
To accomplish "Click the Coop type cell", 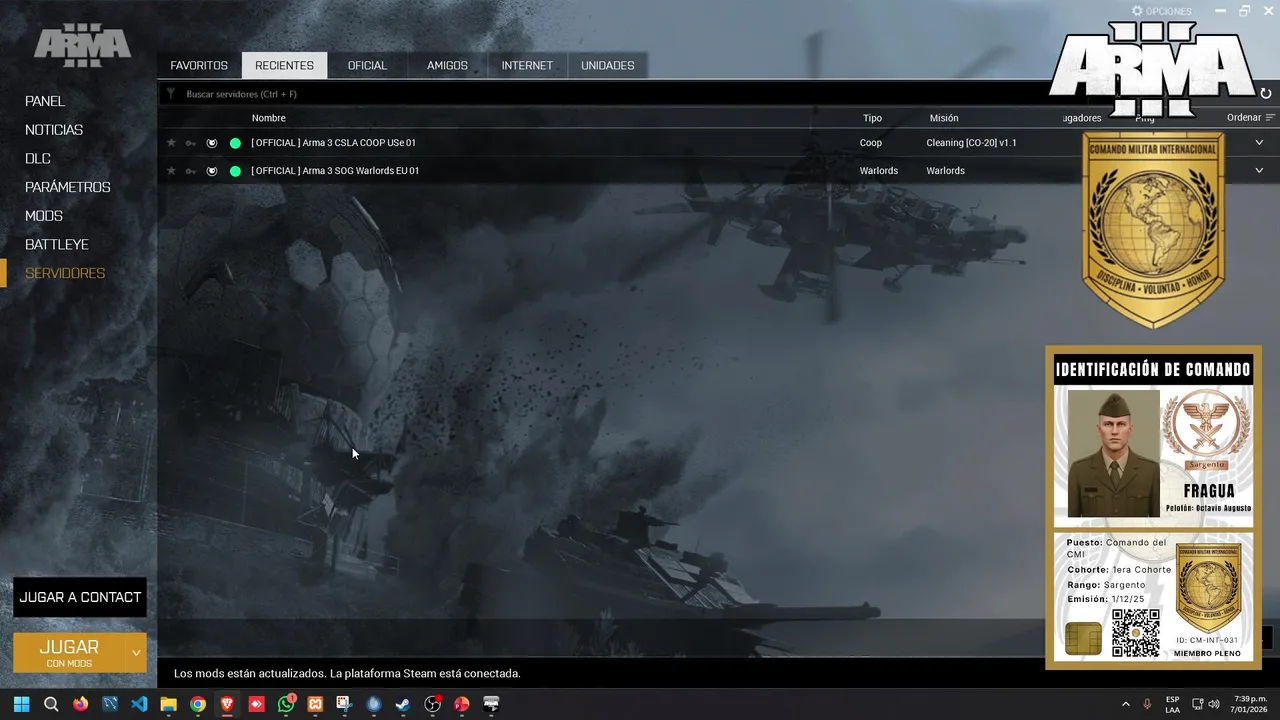I will (x=871, y=143).
